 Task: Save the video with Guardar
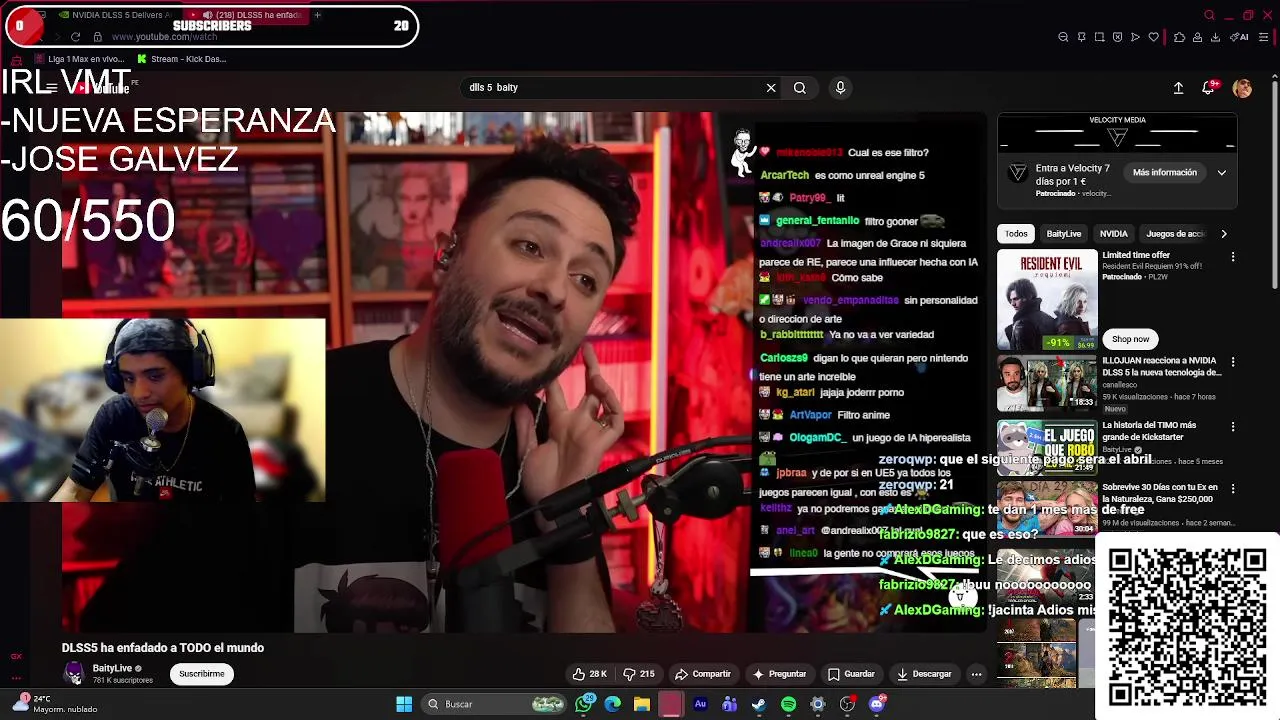click(851, 674)
